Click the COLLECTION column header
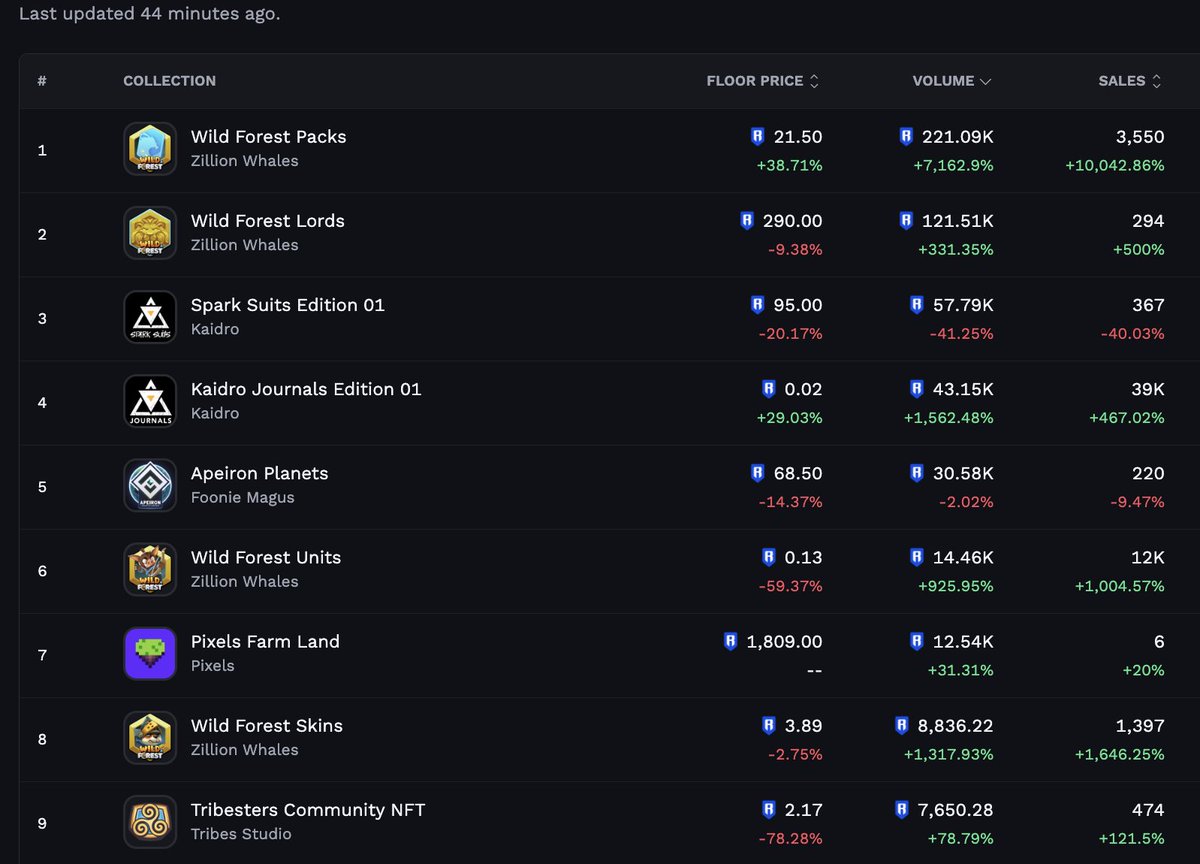Viewport: 1200px width, 864px height. [x=169, y=81]
